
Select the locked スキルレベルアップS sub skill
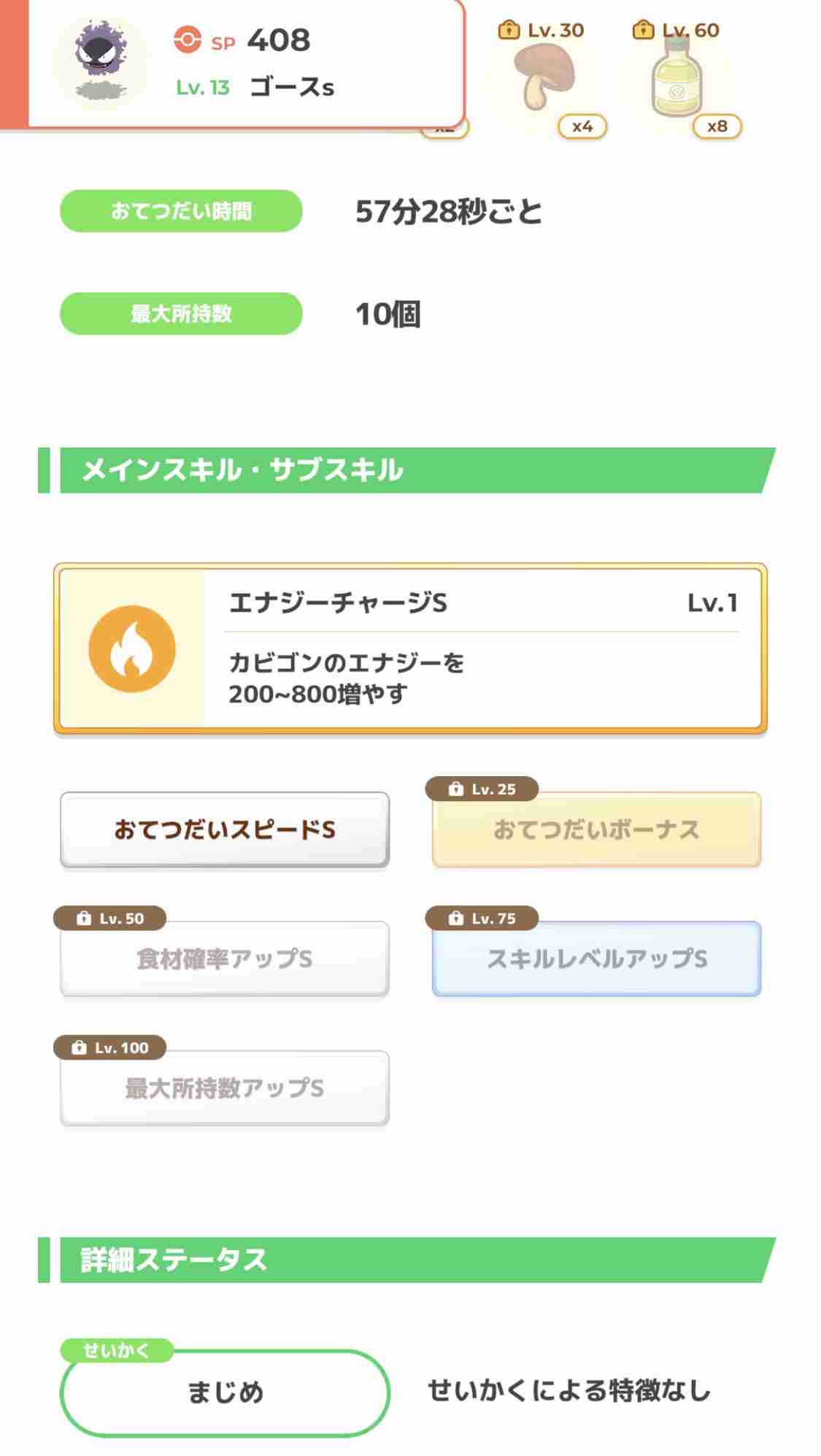[x=596, y=959]
